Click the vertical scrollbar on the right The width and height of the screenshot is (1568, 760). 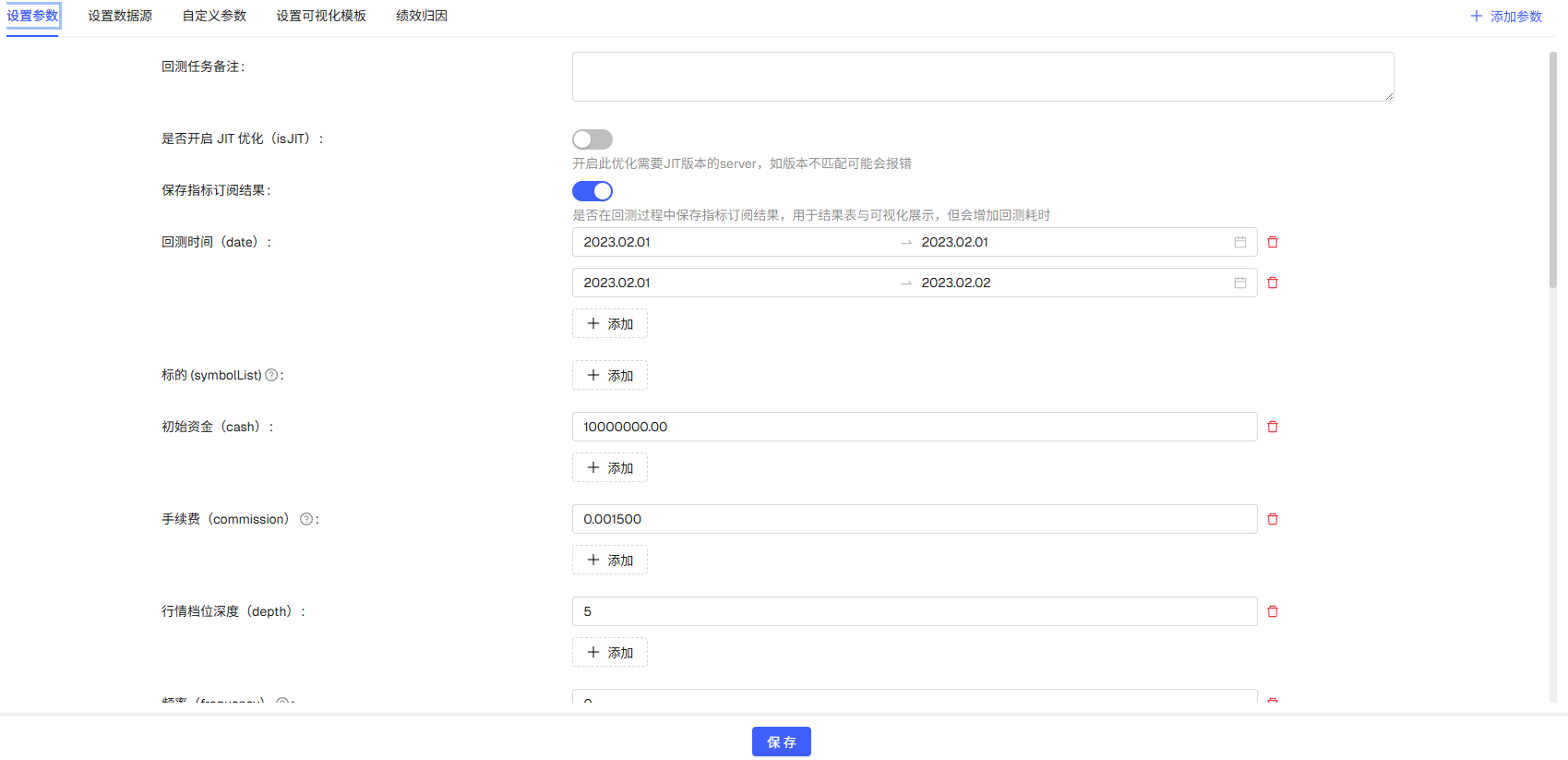[1553, 171]
